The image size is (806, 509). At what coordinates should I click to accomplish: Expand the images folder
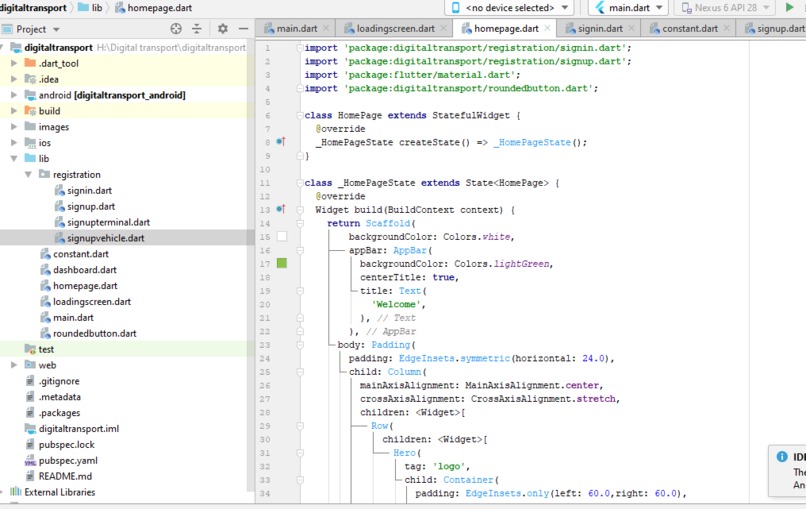pyautogui.click(x=14, y=127)
